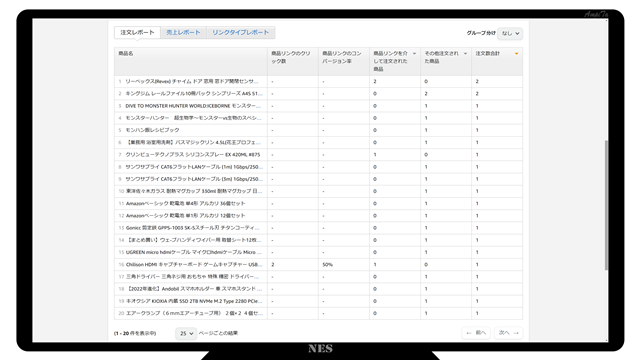Open サンワサプライ CAT6 LANケーブル (1m) link
This screenshot has height=360, width=640.
[194, 167]
